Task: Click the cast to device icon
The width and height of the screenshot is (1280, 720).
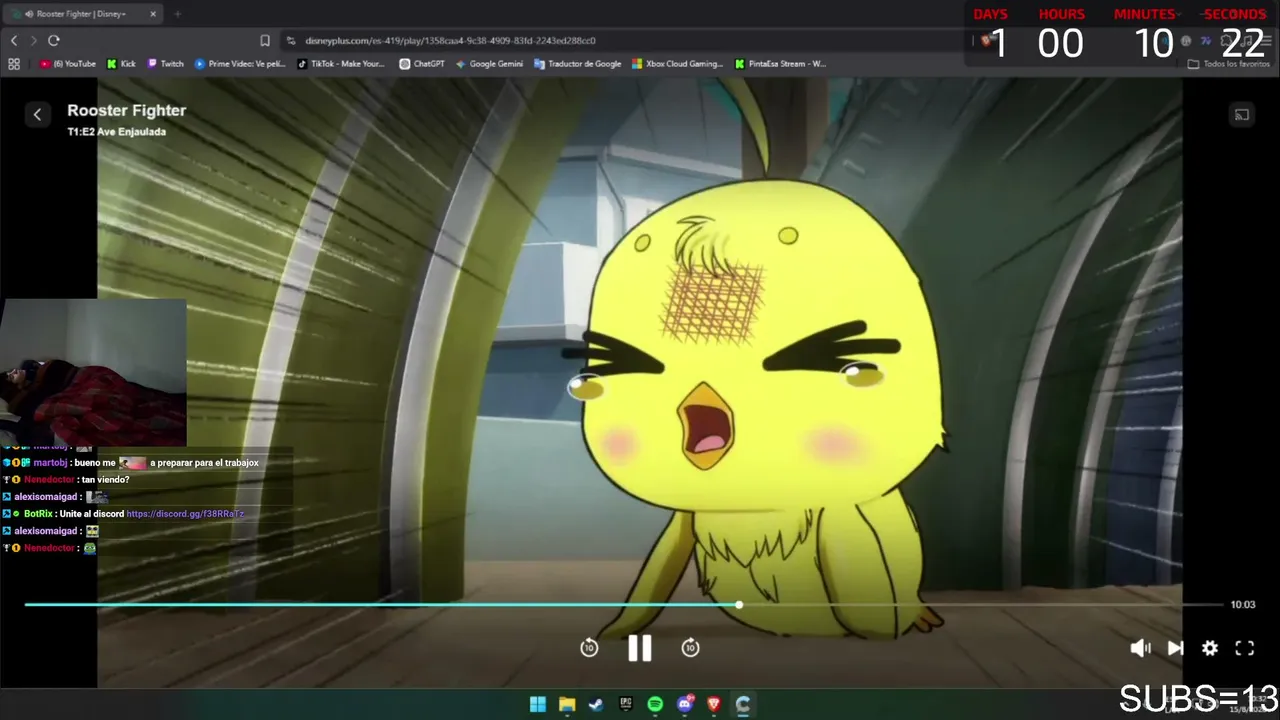Action: coord(1241,115)
